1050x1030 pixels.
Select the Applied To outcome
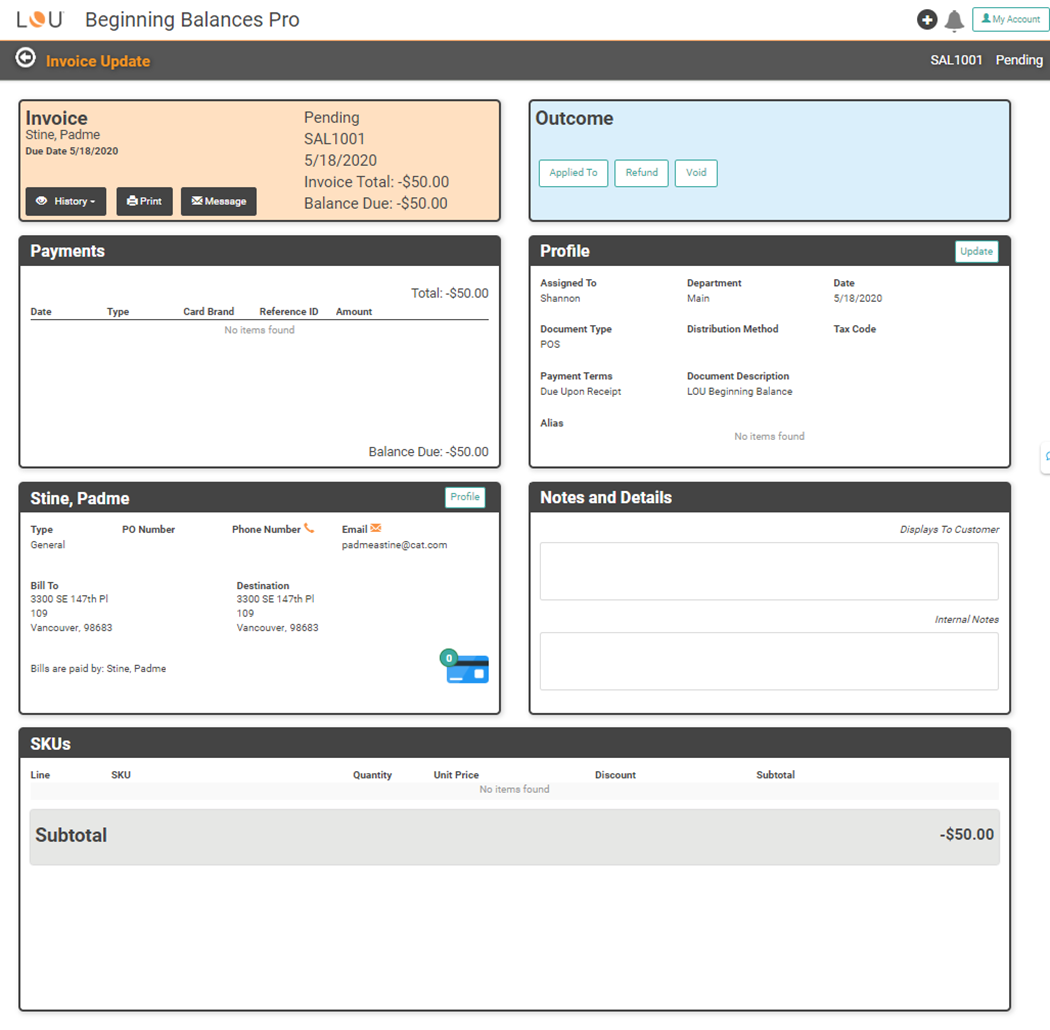tap(573, 173)
